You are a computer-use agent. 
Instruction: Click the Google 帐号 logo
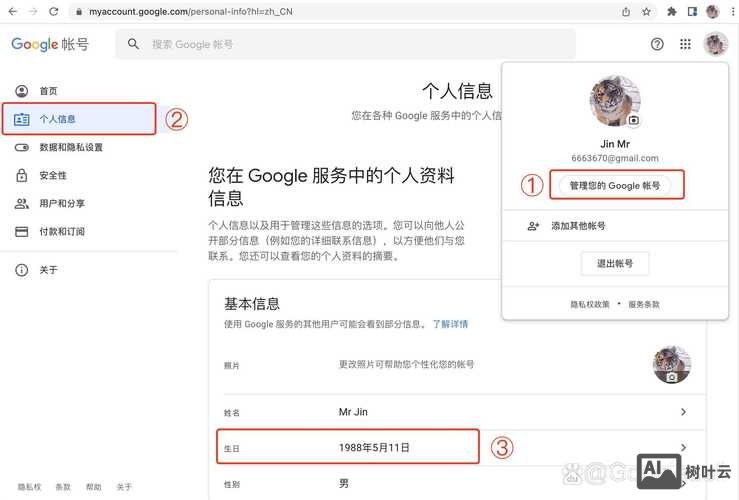click(x=50, y=44)
